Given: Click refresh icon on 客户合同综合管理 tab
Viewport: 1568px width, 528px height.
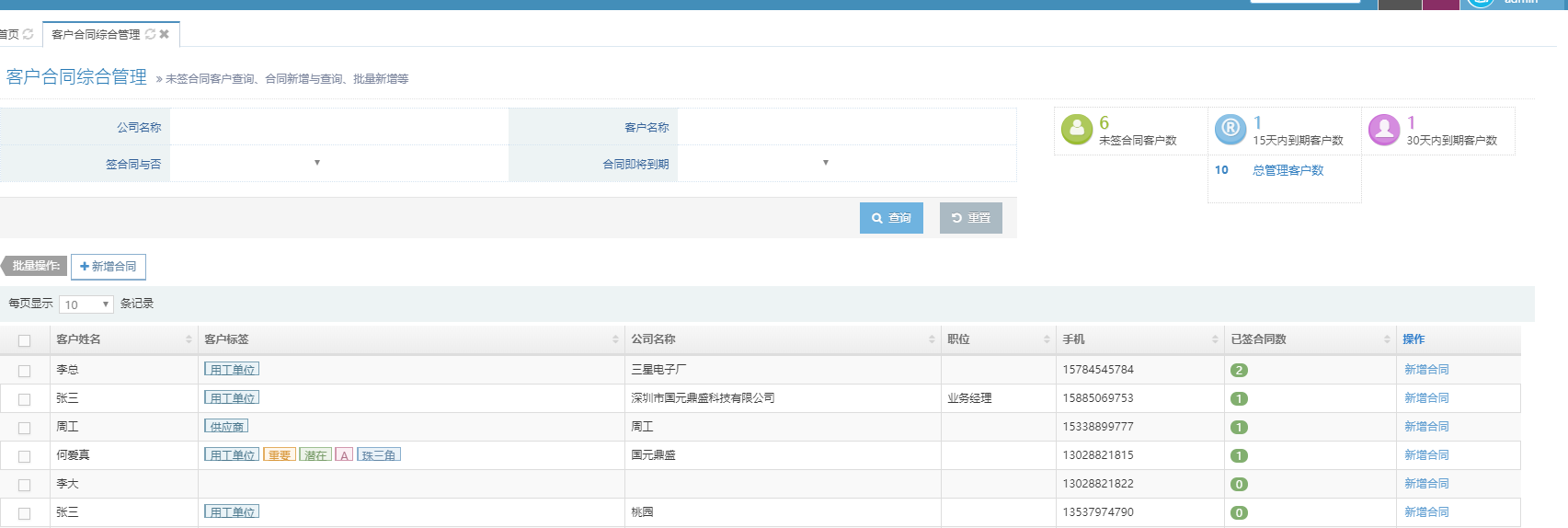Looking at the screenshot, I should [x=150, y=34].
